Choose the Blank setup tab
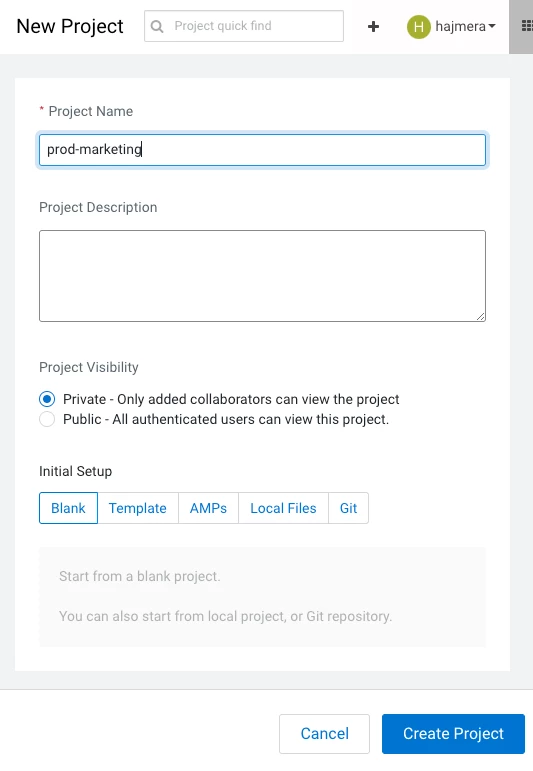This screenshot has width=533, height=771. [x=68, y=508]
